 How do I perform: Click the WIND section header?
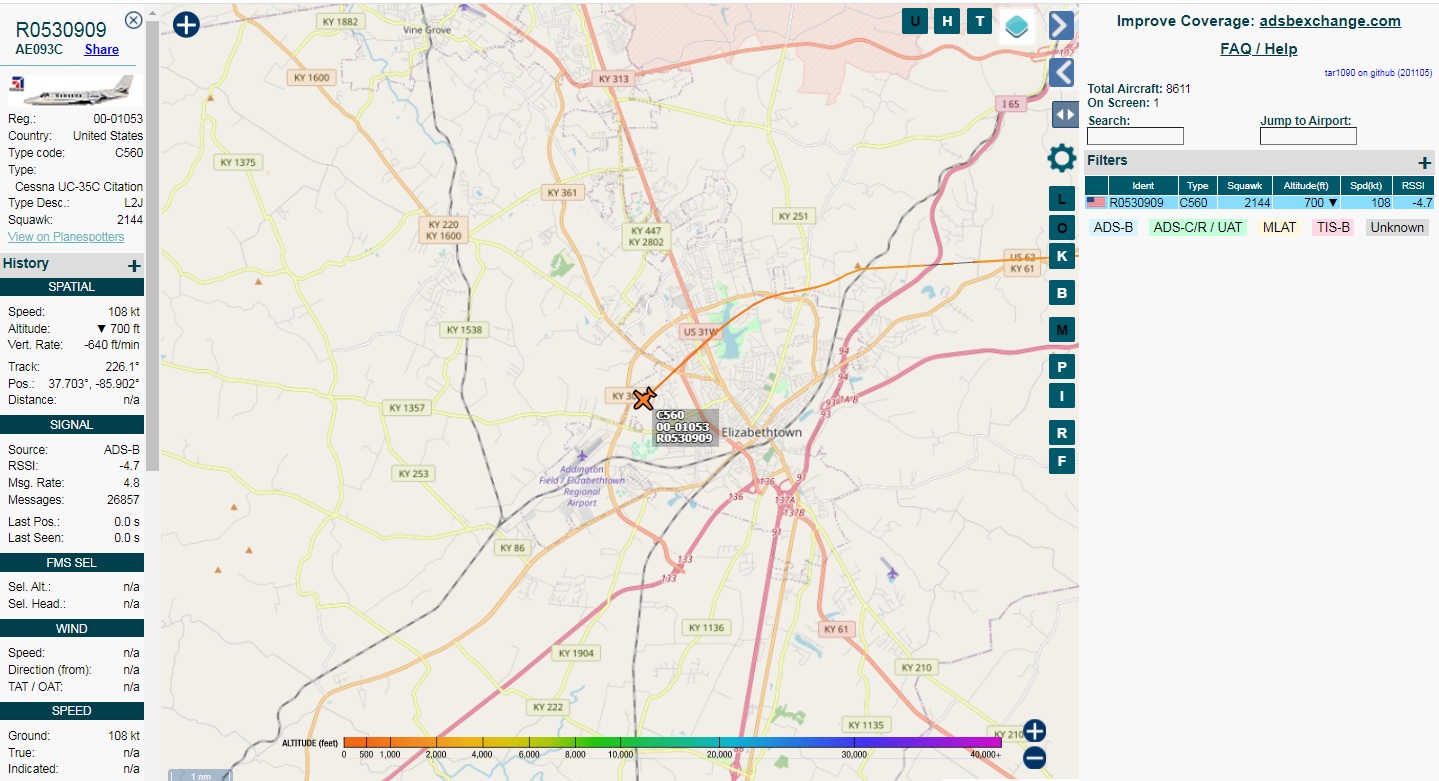pyautogui.click(x=72, y=629)
